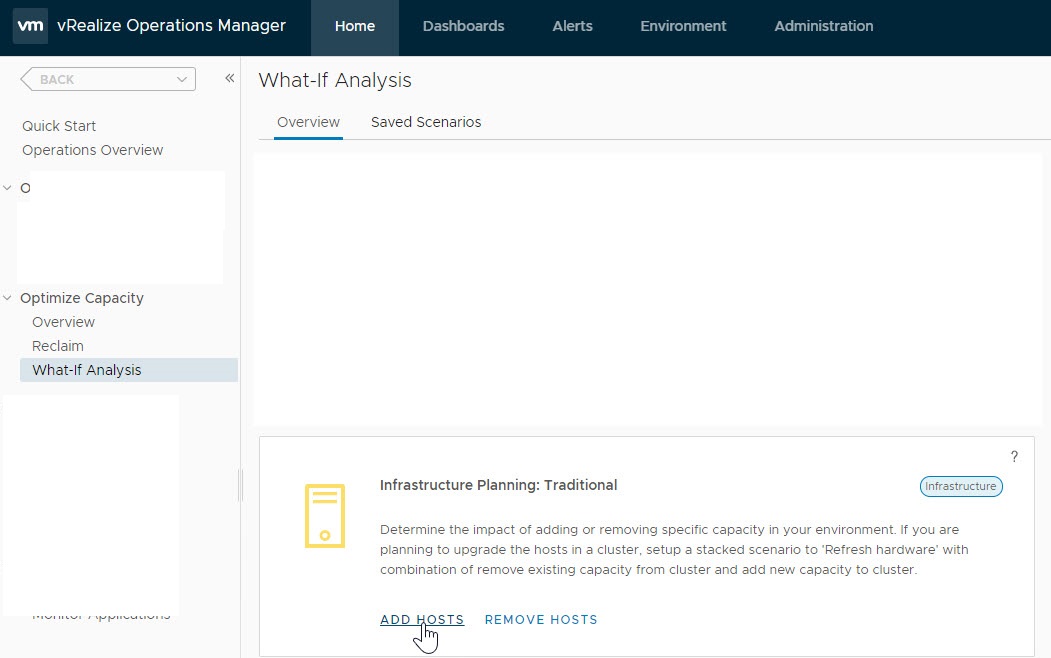Viewport: 1051px width, 658px height.
Task: Open the Alerts menu
Action: tap(572, 27)
